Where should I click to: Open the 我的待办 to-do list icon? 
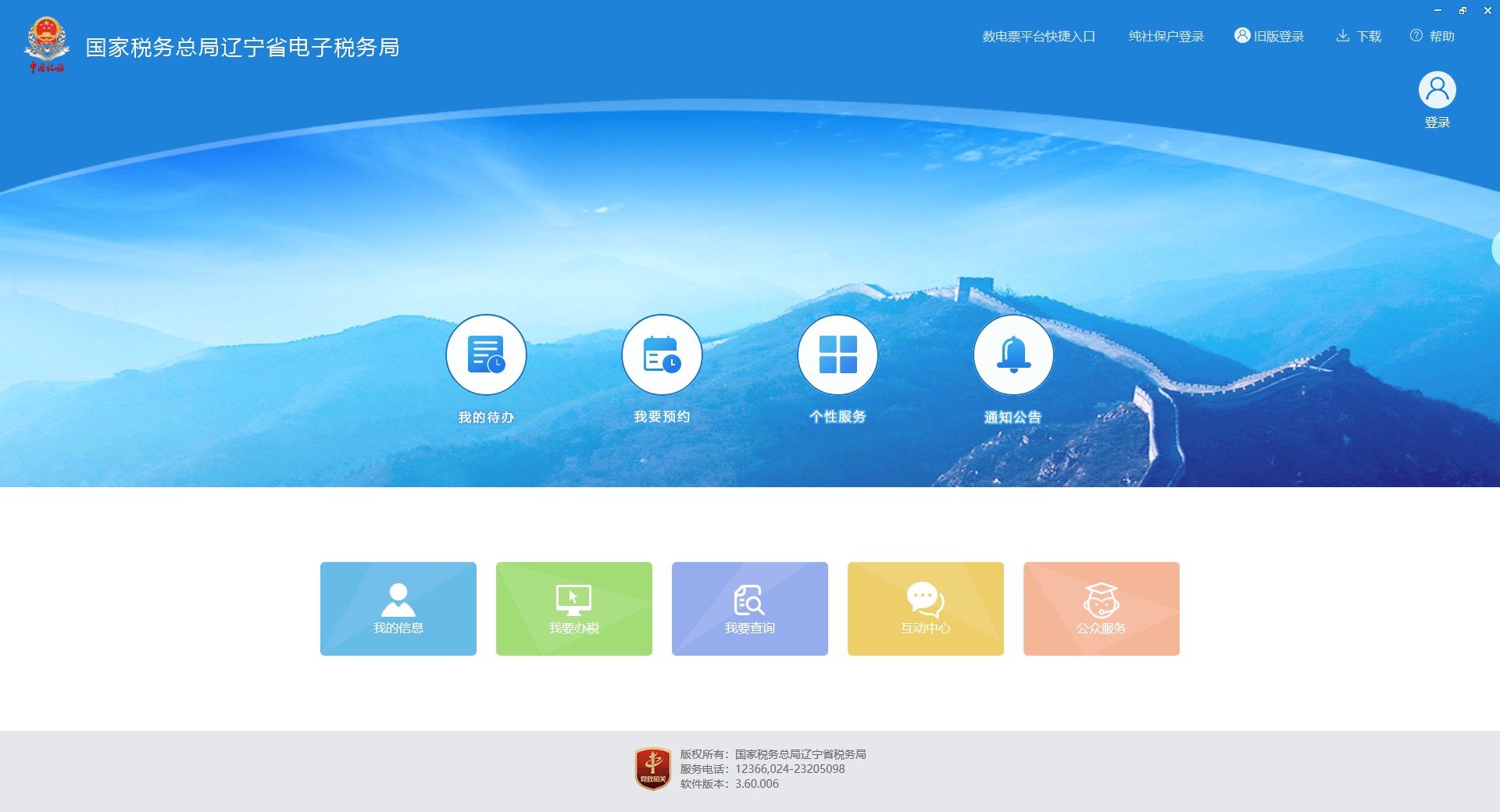[x=486, y=354]
